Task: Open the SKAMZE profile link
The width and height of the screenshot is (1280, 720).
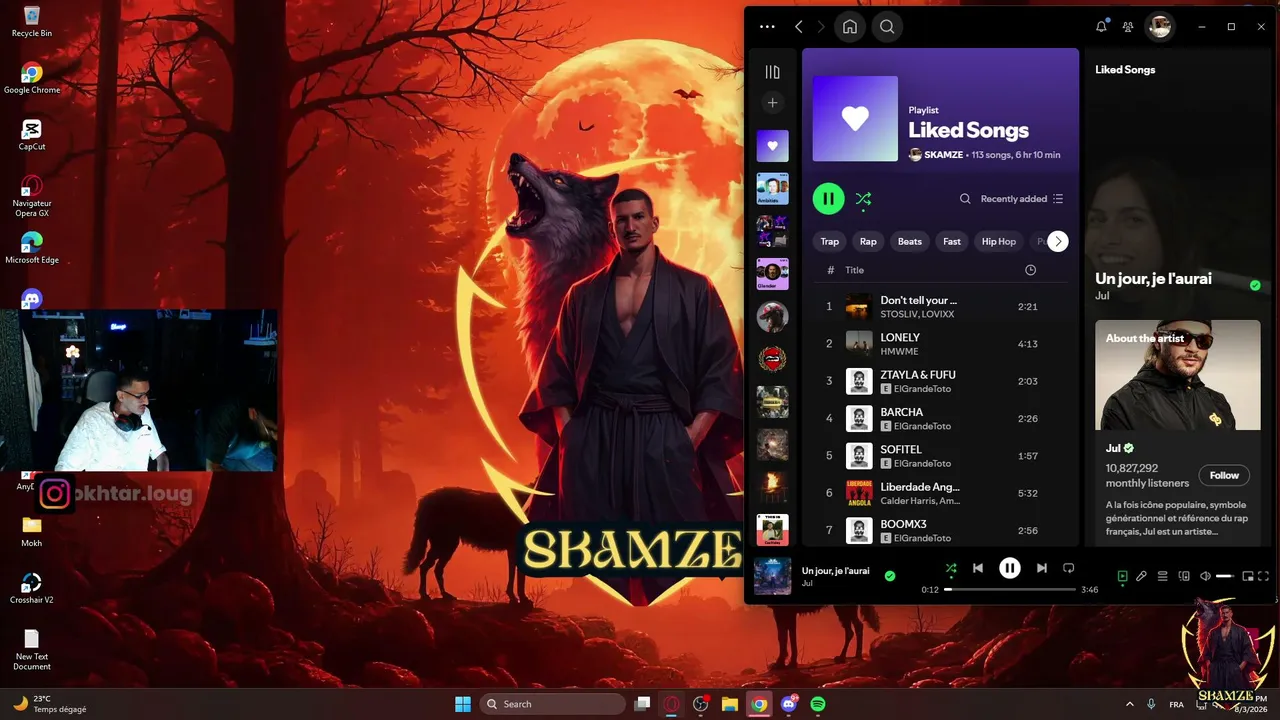Action: (943, 155)
